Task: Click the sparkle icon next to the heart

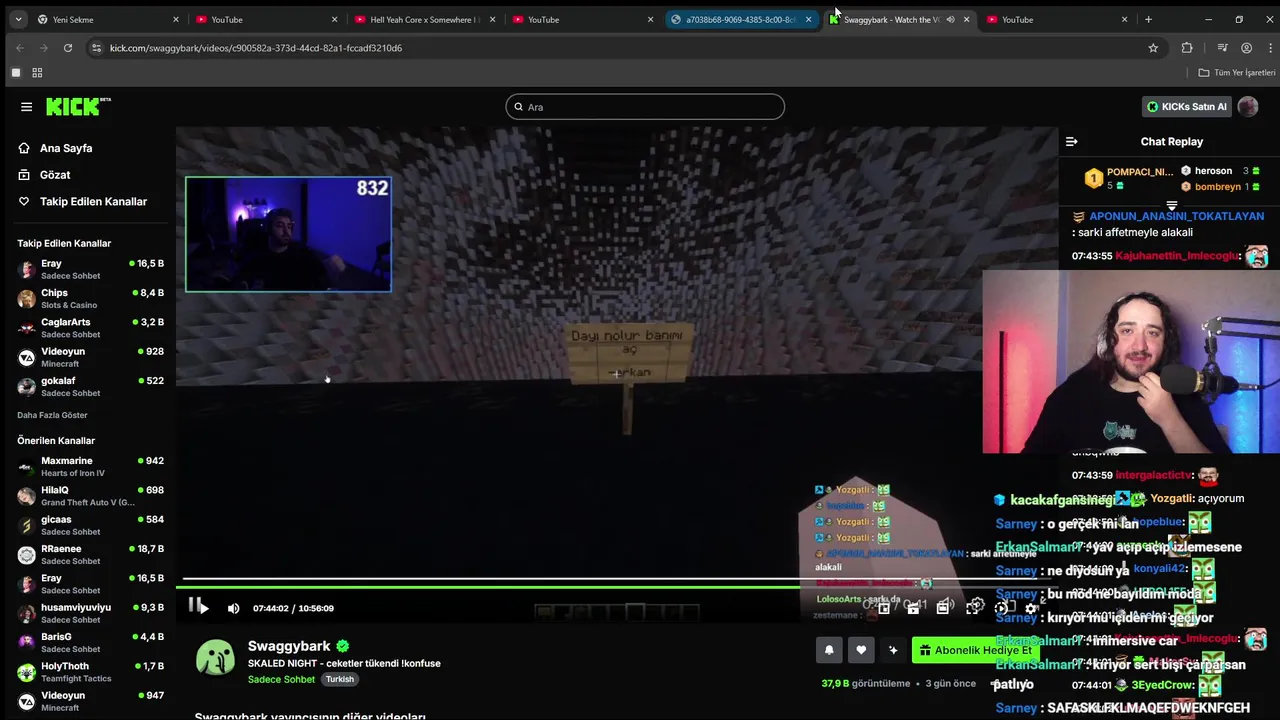Action: pyautogui.click(x=893, y=650)
